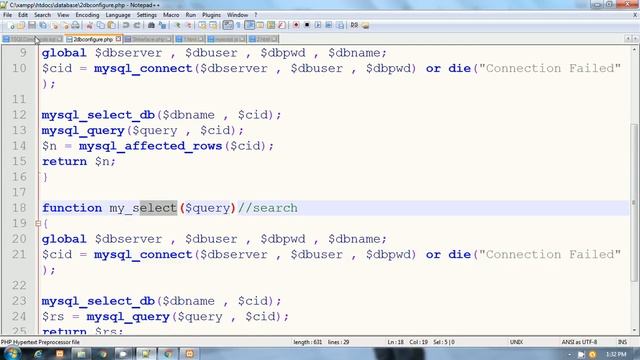The width and height of the screenshot is (640, 360).
Task: Click scroll-up arrow of the editor scrollbar
Action: tap(634, 50)
